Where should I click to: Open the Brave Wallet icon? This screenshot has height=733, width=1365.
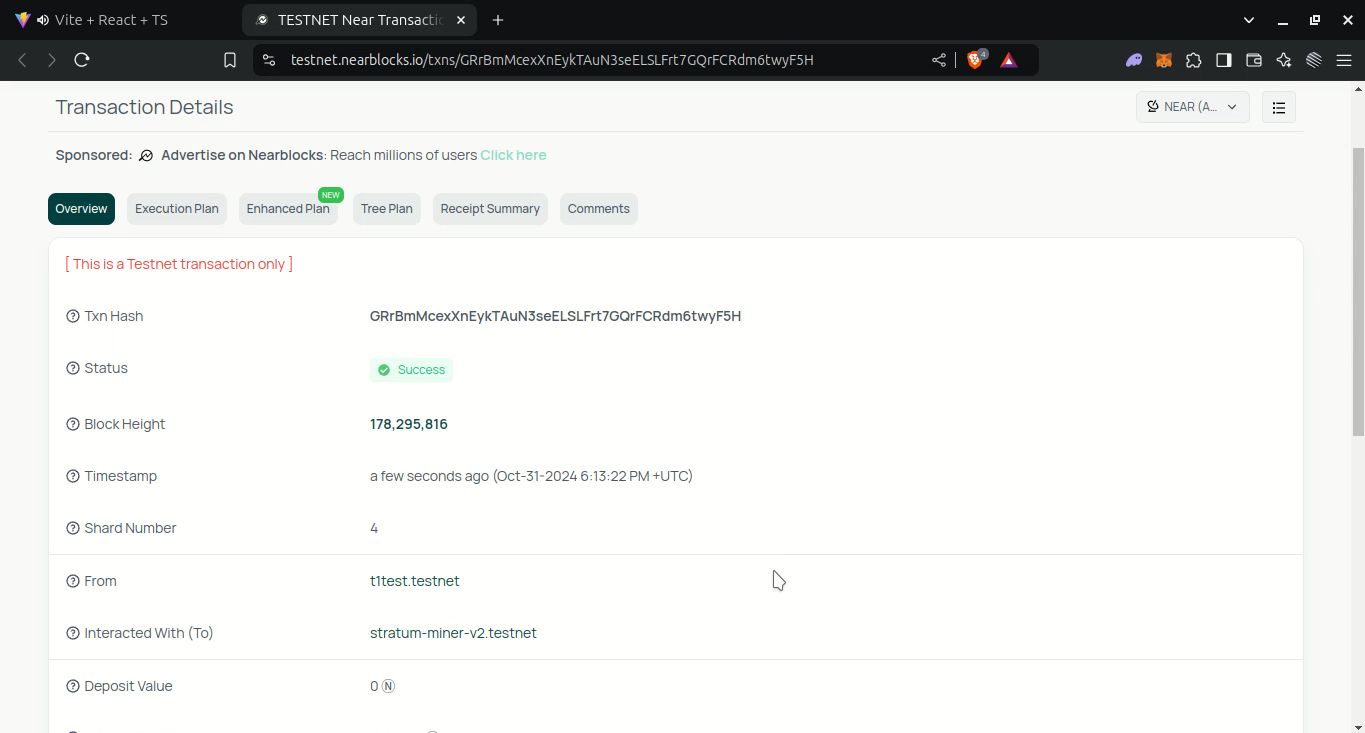click(x=1253, y=60)
